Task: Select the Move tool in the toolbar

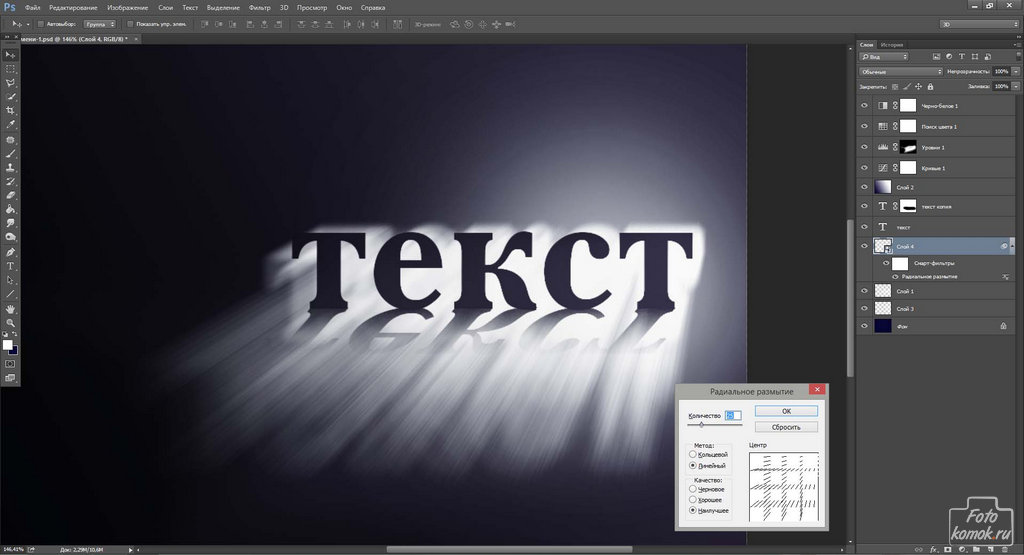Action: coord(10,54)
